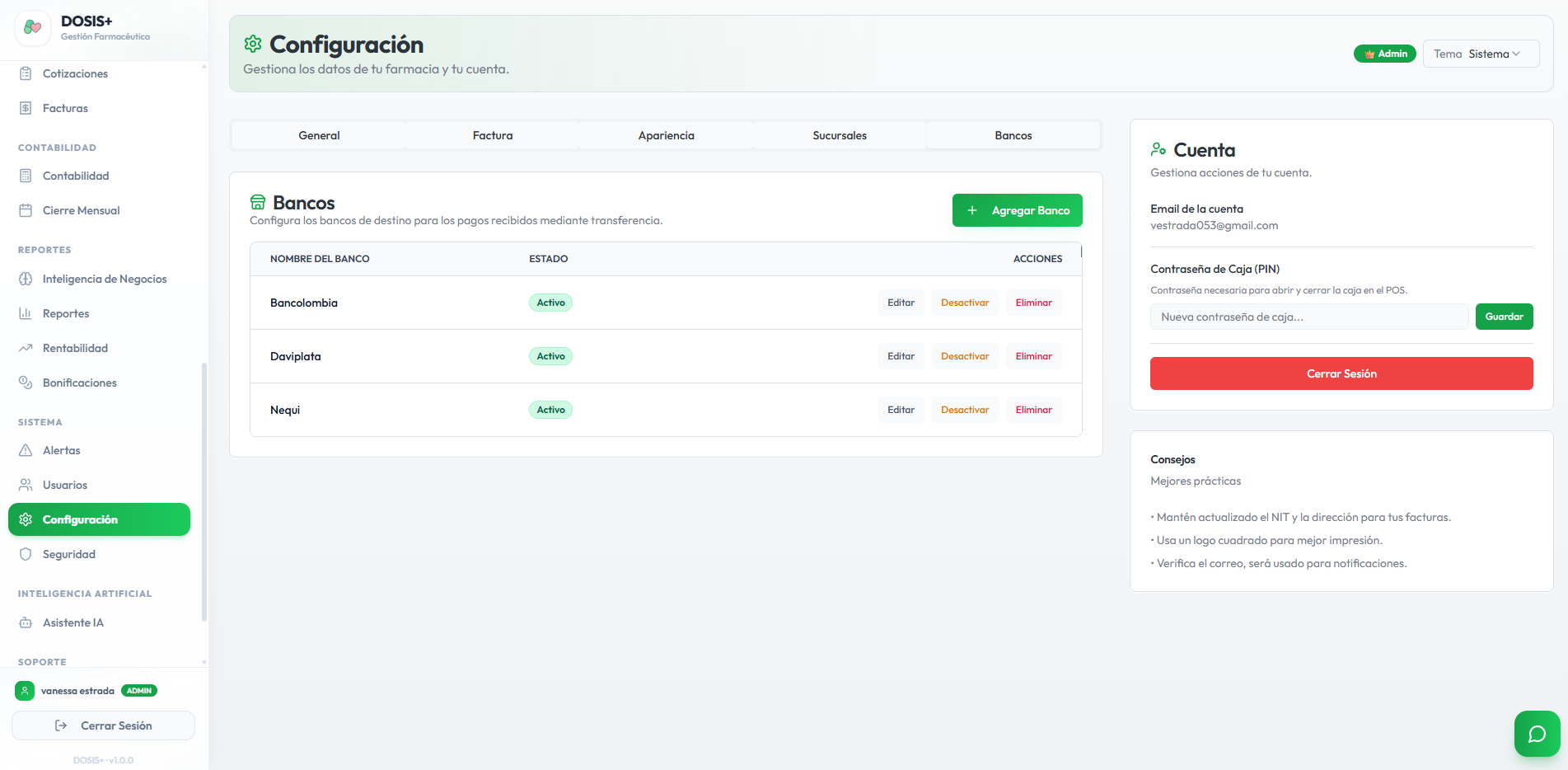Save the new cash register PIN
This screenshot has height=770, width=1568.
click(1504, 317)
